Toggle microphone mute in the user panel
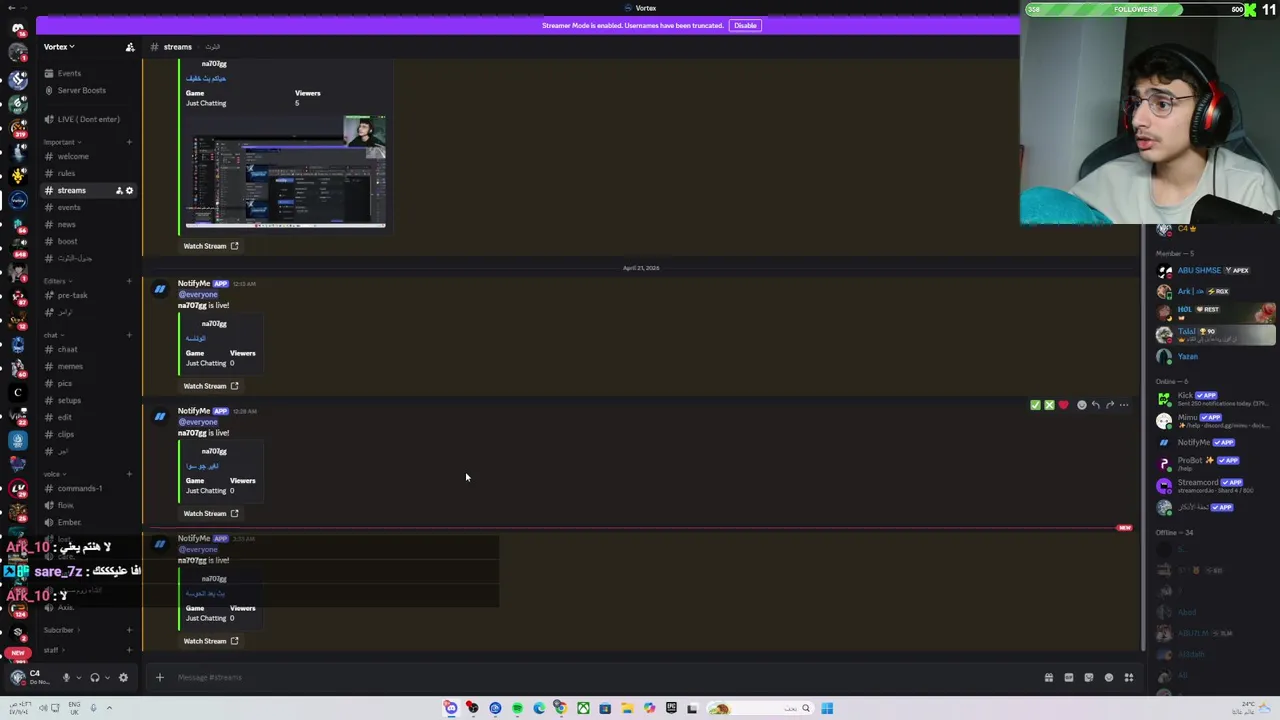The height and width of the screenshot is (720, 1280). 66,677
